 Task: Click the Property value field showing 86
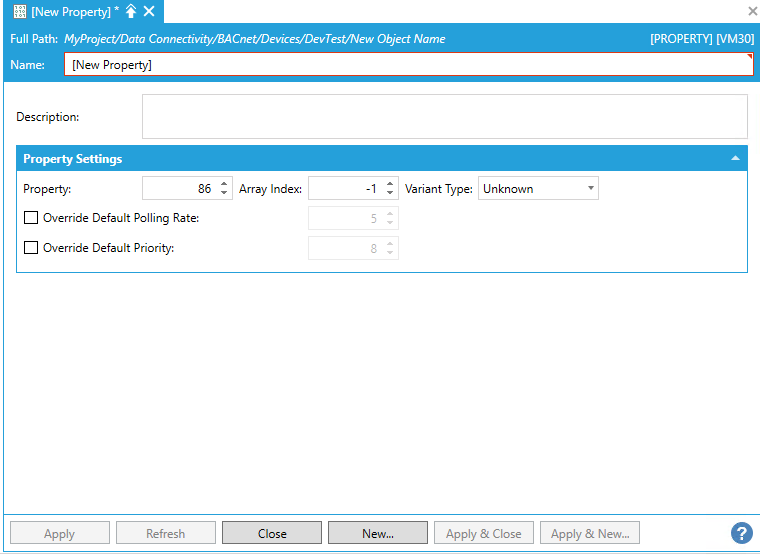(x=180, y=188)
